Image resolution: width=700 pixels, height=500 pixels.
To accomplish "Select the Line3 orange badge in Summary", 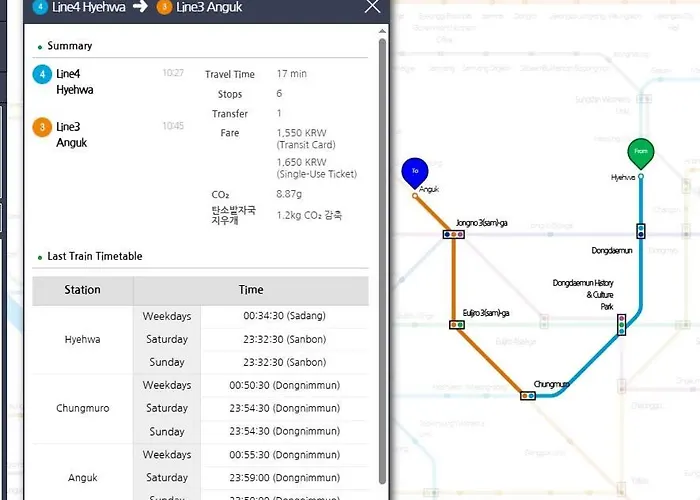I will [x=42, y=127].
